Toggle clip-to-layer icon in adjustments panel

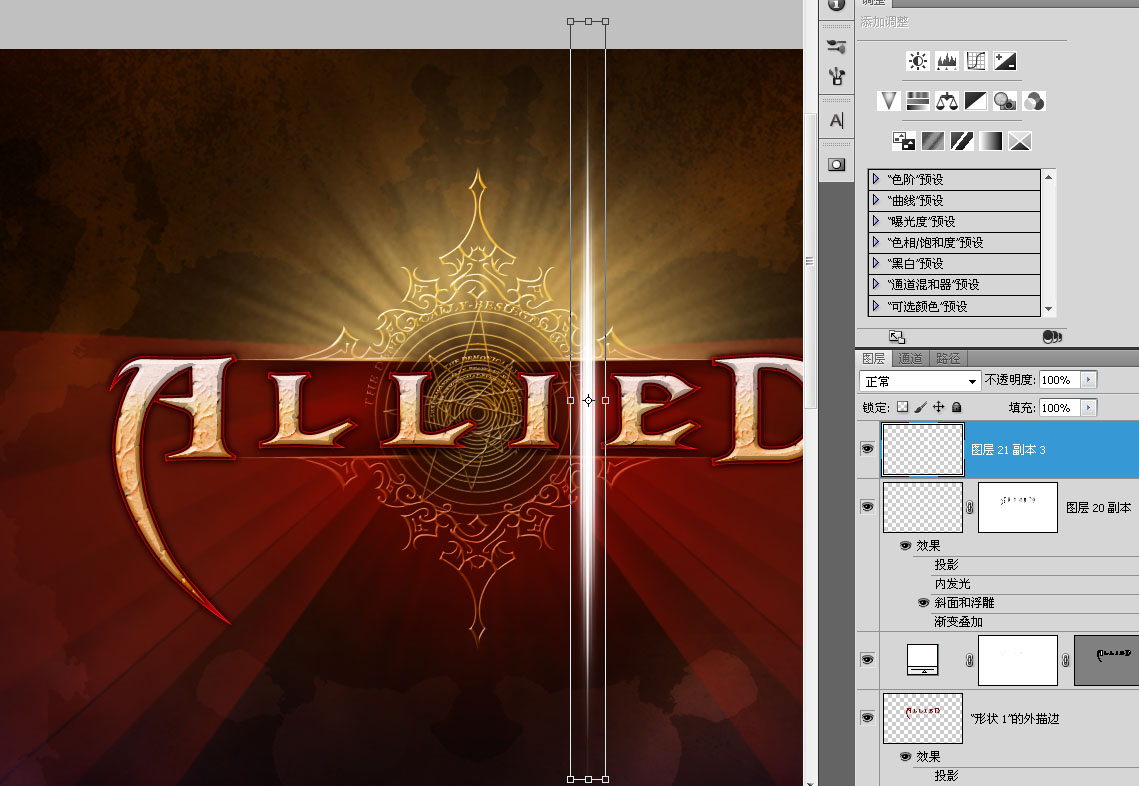click(1052, 337)
